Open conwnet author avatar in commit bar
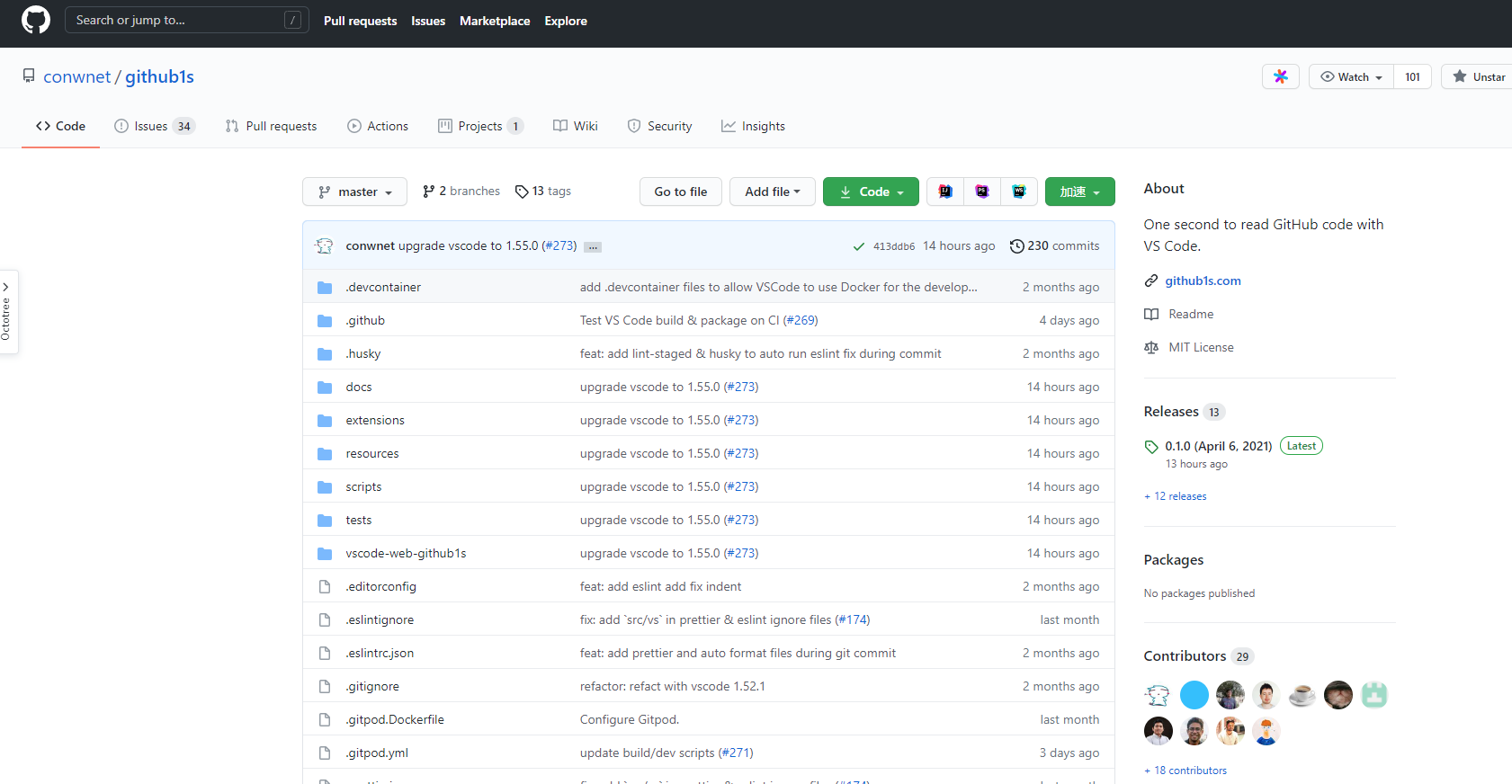This screenshot has height=784, width=1512. [325, 245]
